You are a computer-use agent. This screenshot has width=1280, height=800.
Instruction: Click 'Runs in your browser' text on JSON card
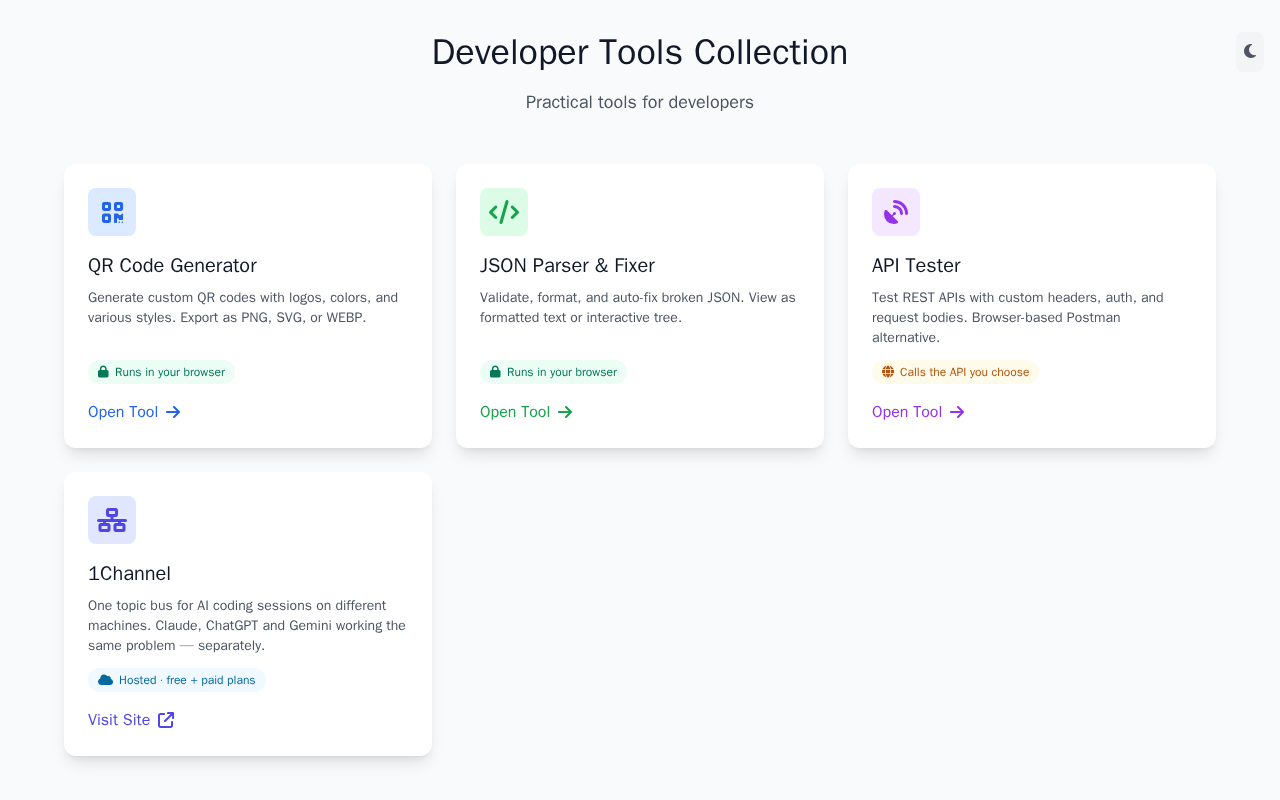562,372
